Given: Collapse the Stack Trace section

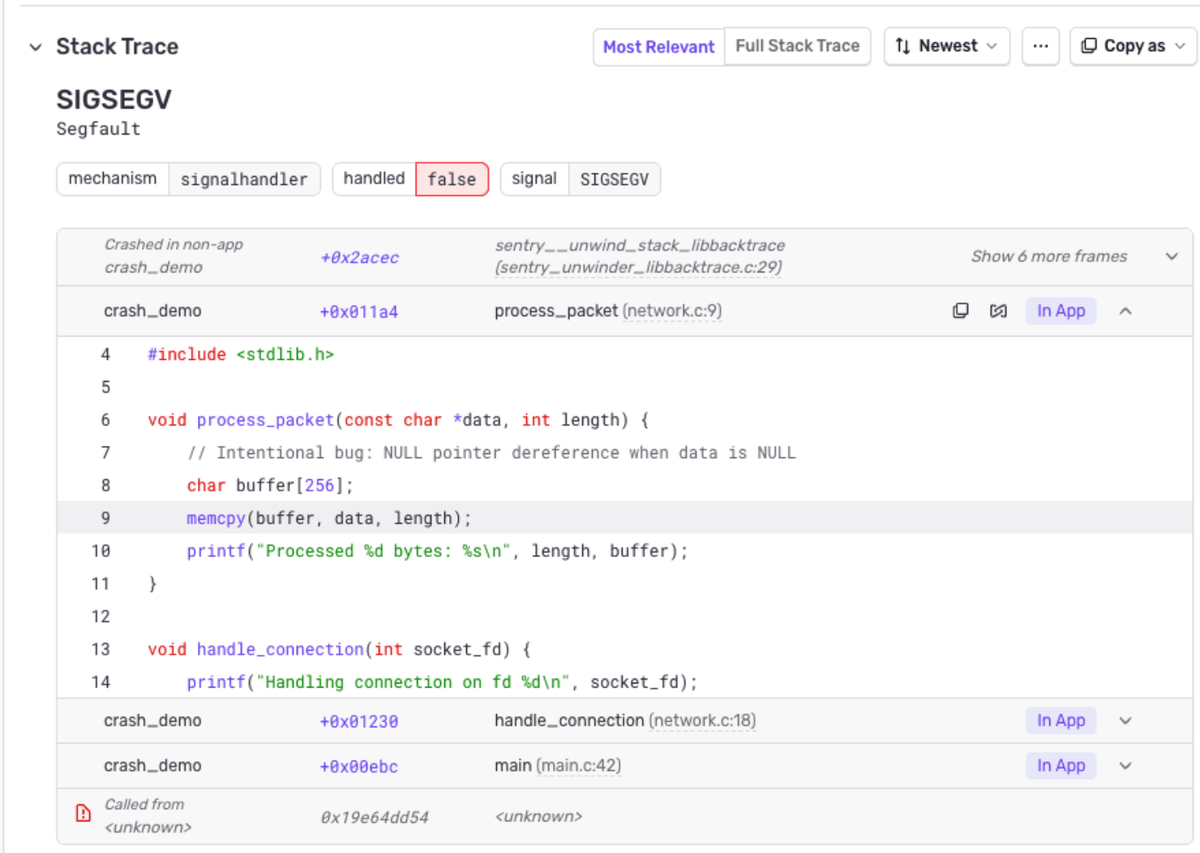Looking at the screenshot, I should tap(36, 46).
